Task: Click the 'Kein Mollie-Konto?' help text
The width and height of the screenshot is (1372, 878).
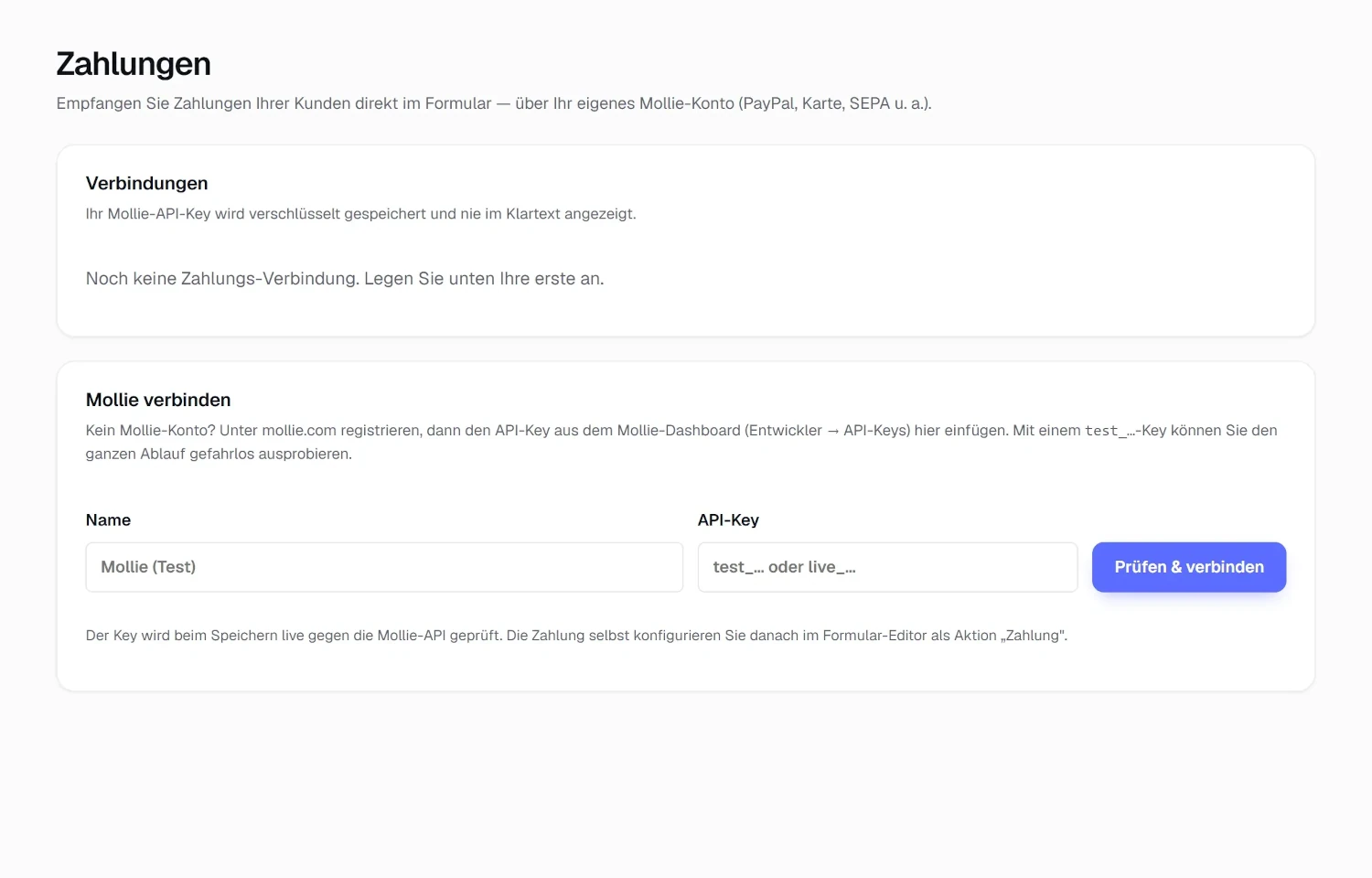Action: coord(681,442)
